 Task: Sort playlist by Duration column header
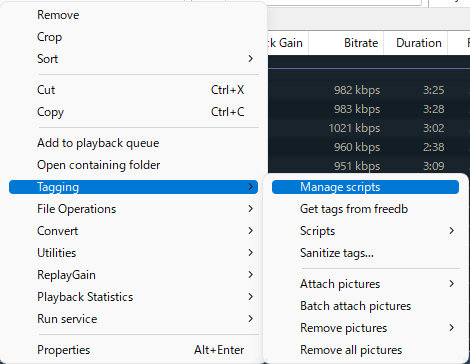pyautogui.click(x=415, y=43)
